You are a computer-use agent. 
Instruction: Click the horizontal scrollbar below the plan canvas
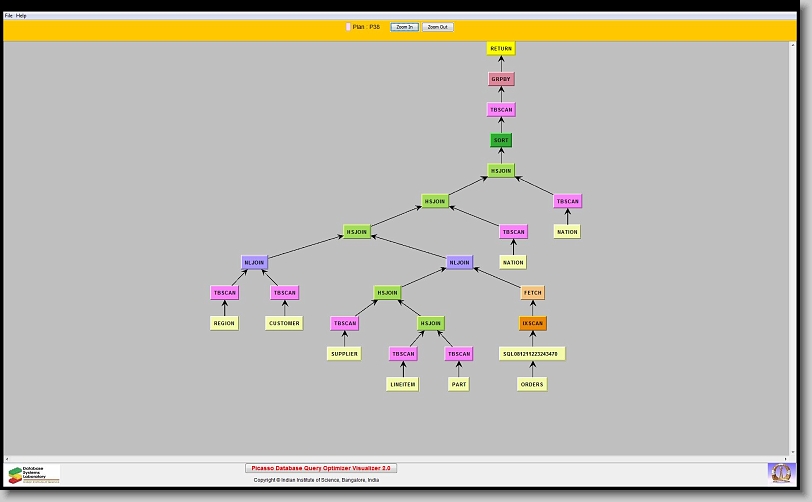[400, 458]
